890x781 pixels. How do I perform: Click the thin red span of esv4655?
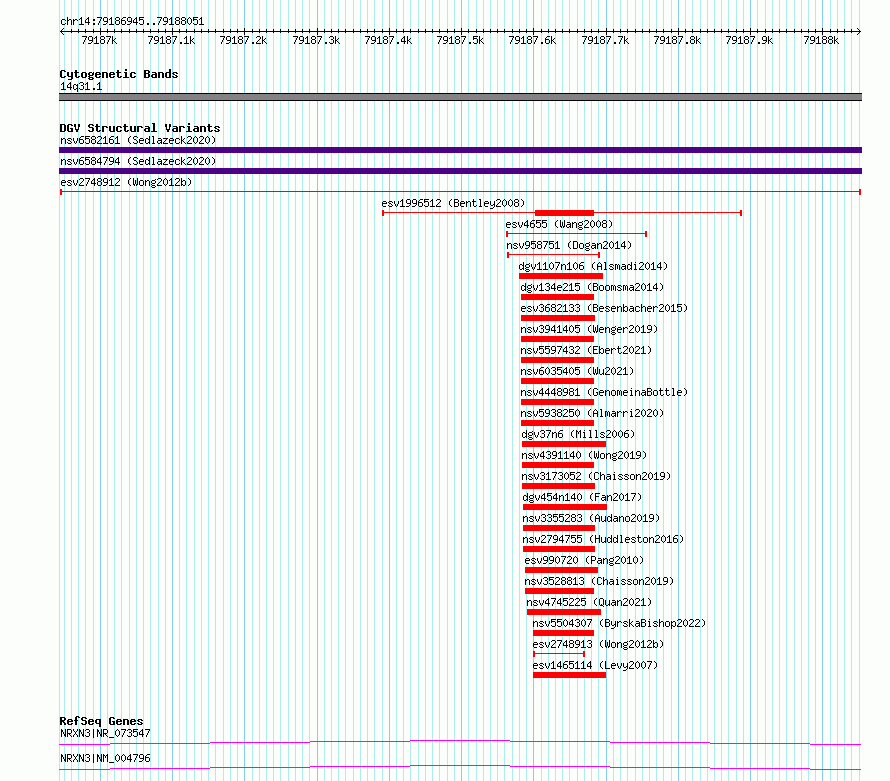tap(576, 234)
